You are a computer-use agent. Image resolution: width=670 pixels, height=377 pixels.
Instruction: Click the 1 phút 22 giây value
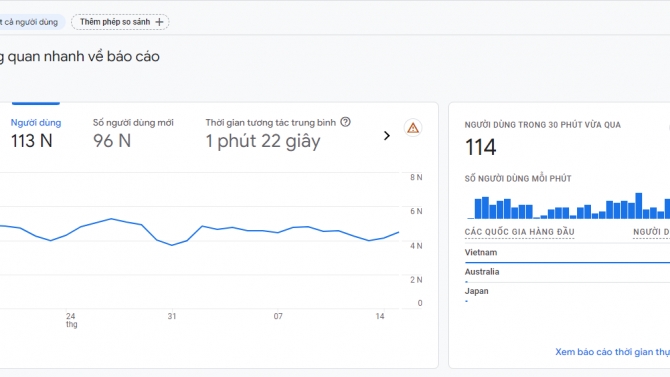click(x=263, y=141)
